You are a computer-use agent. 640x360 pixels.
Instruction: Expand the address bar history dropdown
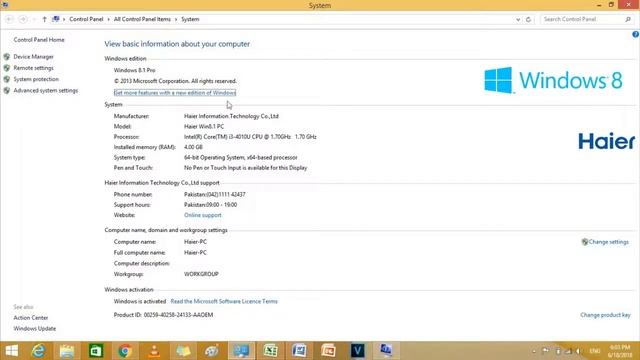pyautogui.click(x=518, y=19)
